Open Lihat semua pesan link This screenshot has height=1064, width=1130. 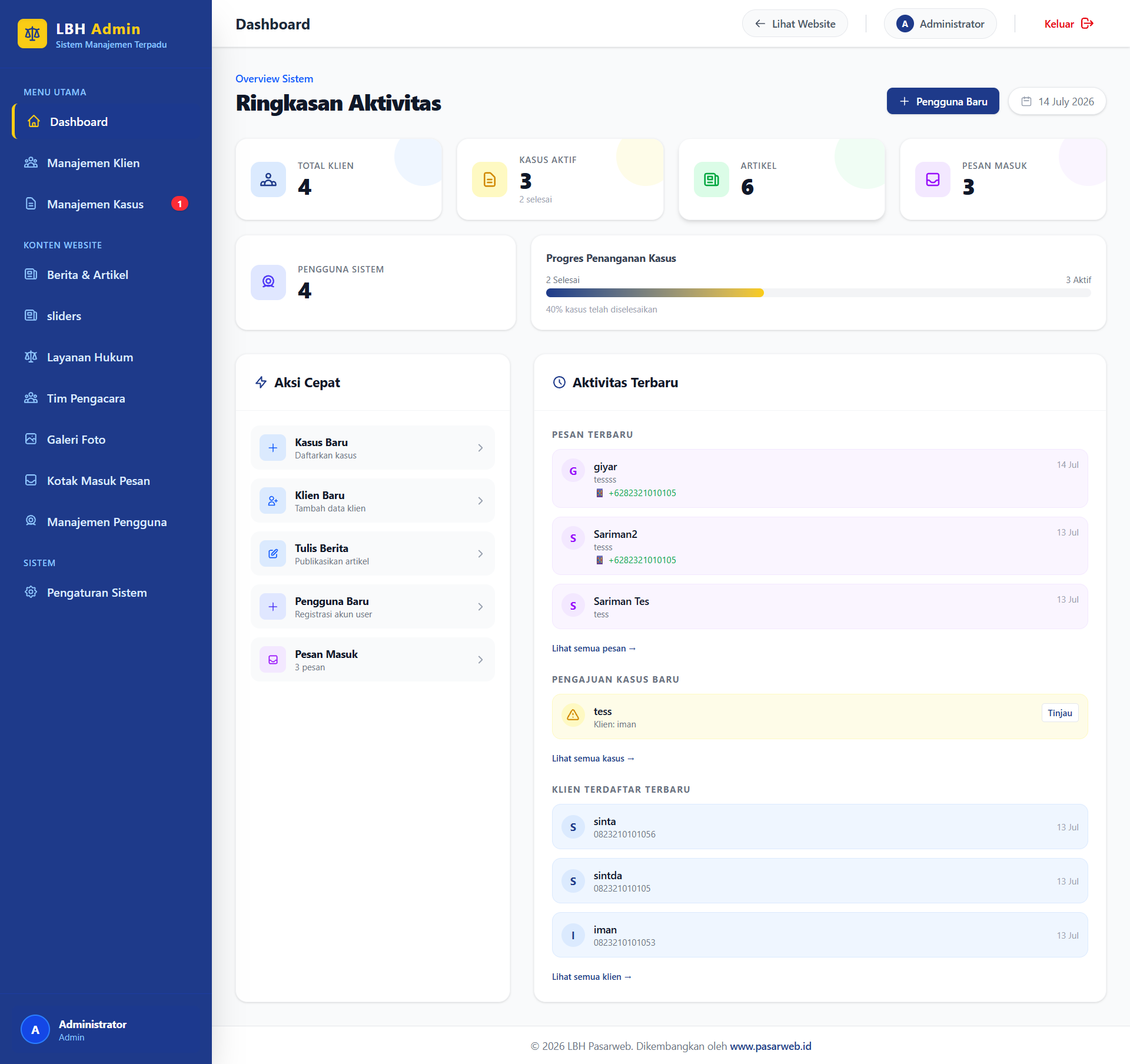tap(593, 648)
